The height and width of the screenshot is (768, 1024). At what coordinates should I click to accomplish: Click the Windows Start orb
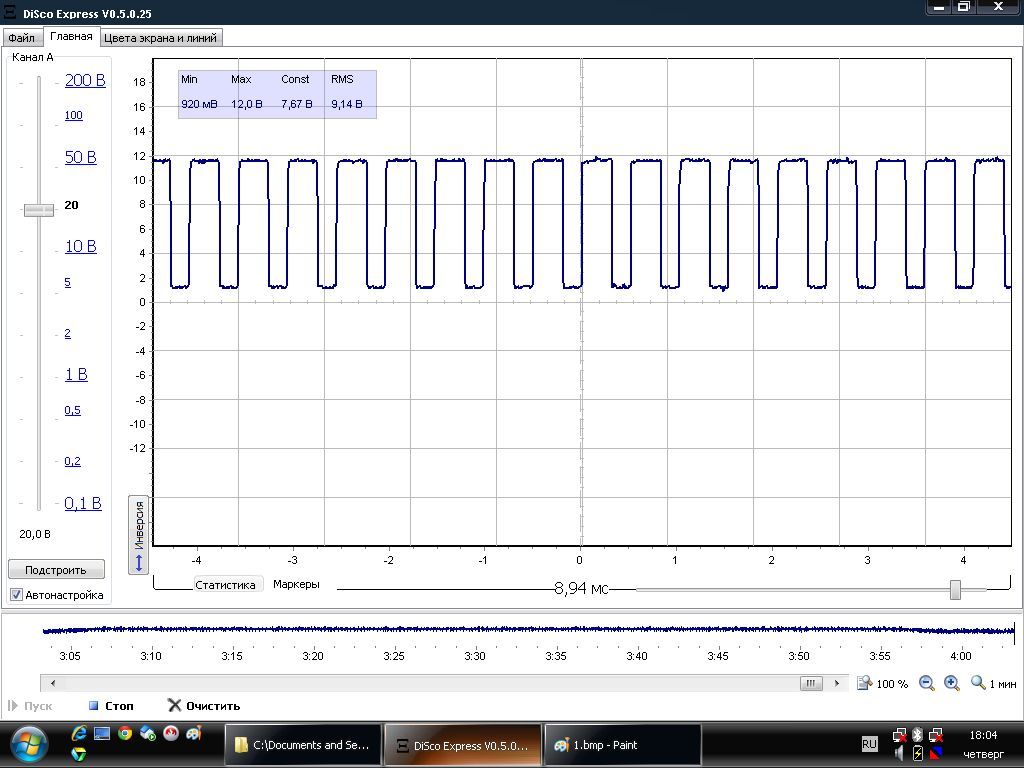point(29,744)
